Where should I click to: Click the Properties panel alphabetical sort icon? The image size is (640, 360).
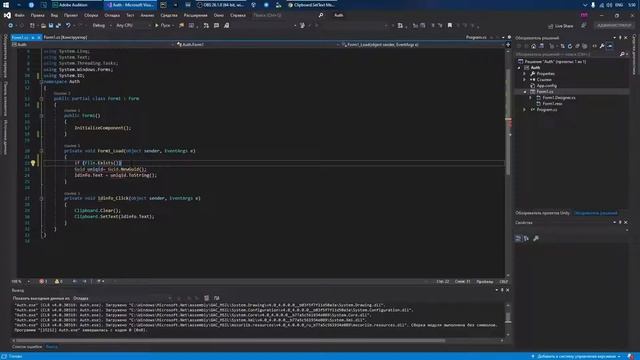(527, 238)
